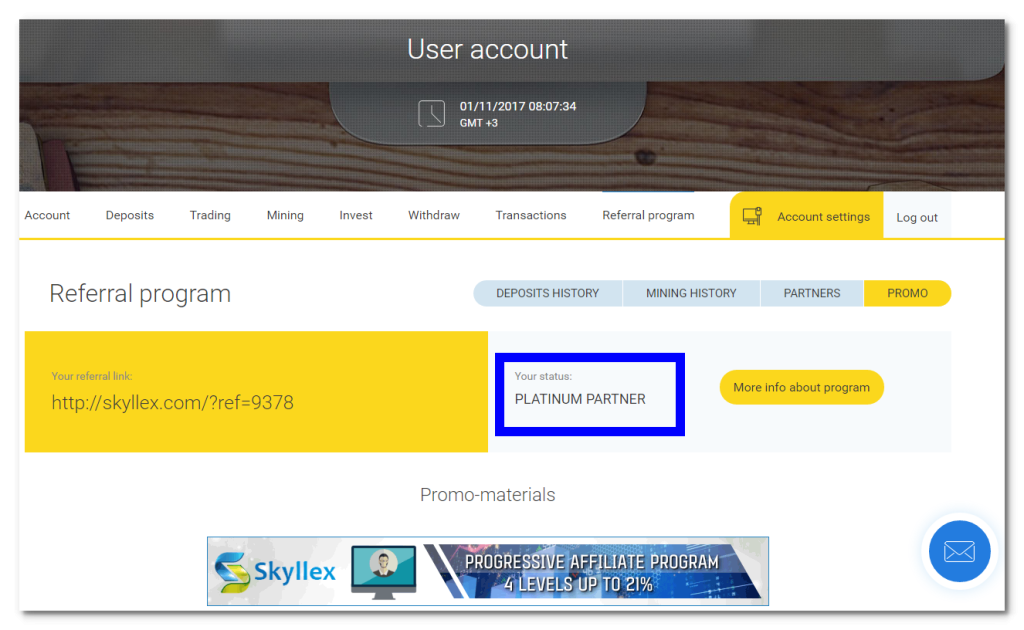Click the Log out link

pyautogui.click(x=917, y=217)
